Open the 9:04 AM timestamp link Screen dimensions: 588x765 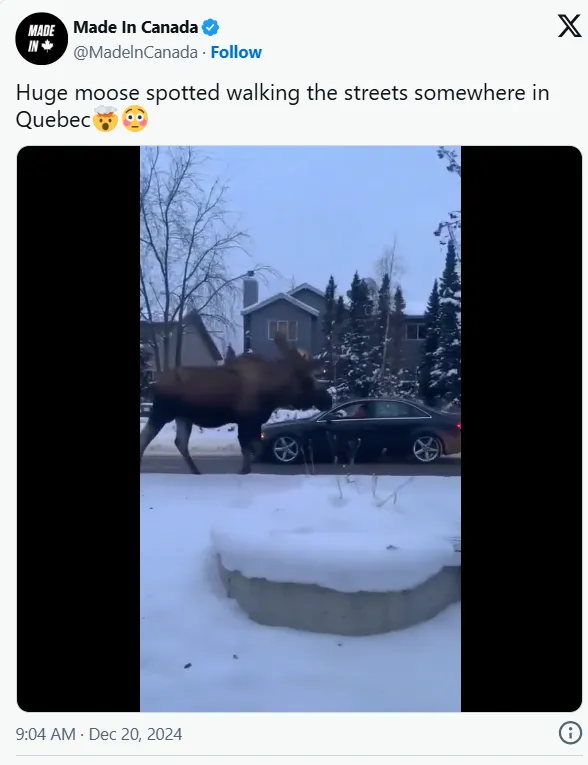coord(45,734)
